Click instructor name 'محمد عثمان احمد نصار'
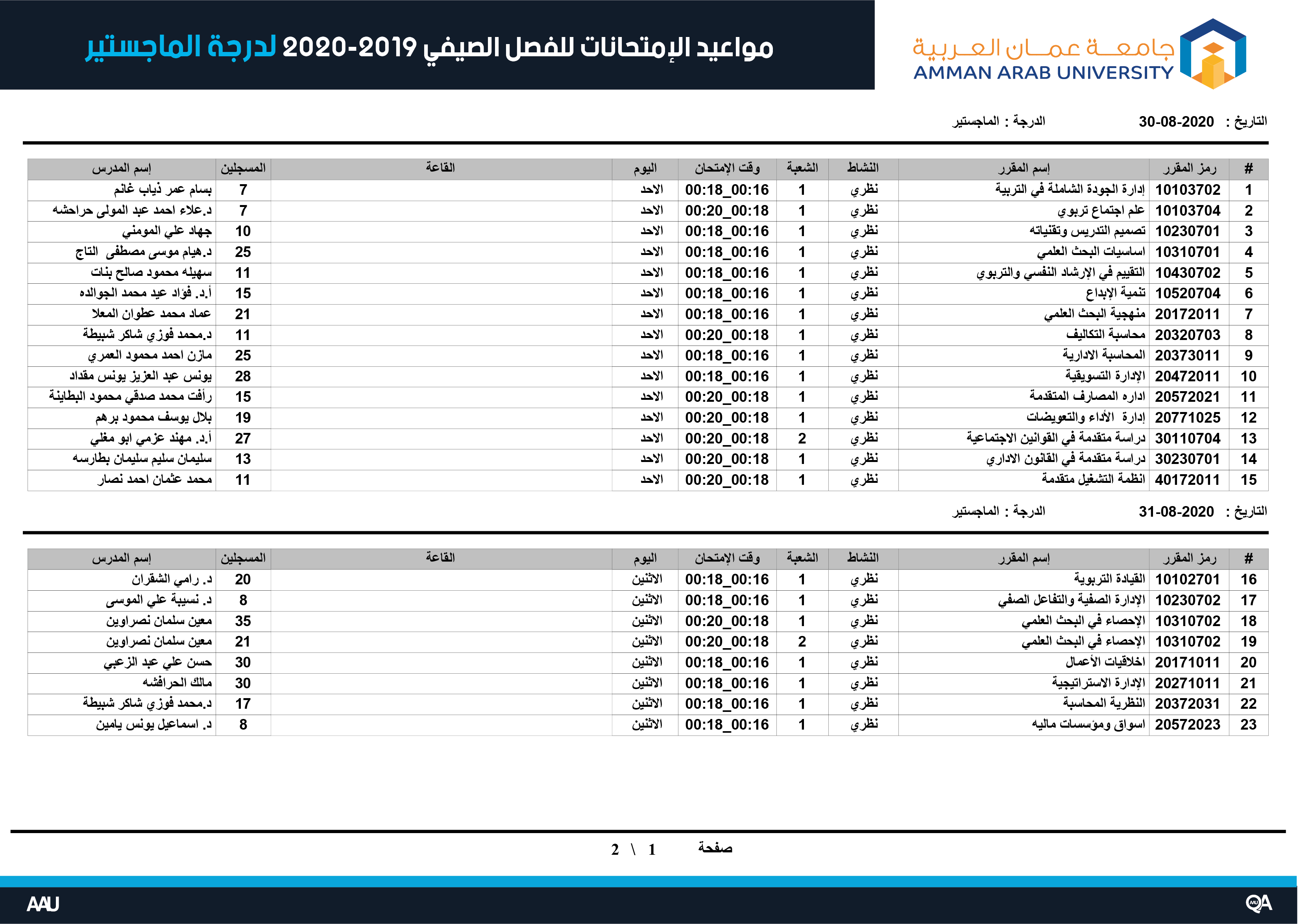The image size is (1299, 924). [x=154, y=480]
